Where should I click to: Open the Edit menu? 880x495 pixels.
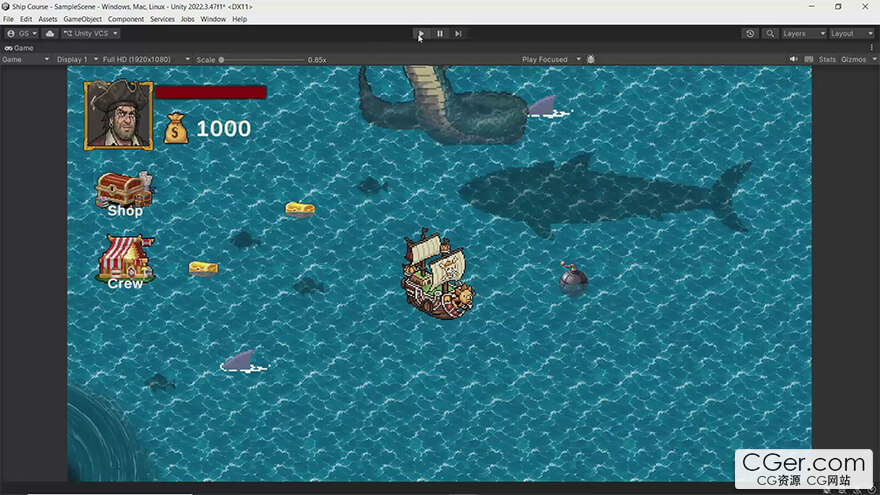pyautogui.click(x=26, y=19)
